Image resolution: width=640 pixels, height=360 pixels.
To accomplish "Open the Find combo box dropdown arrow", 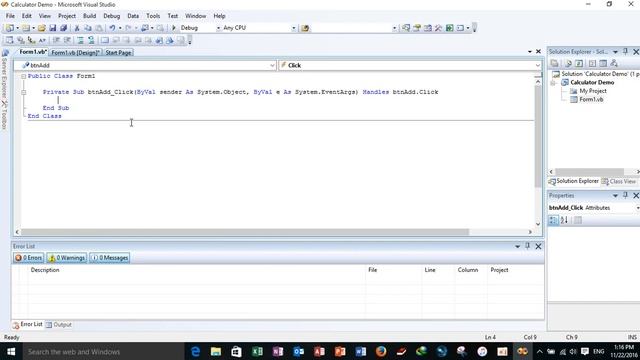I will [394, 28].
